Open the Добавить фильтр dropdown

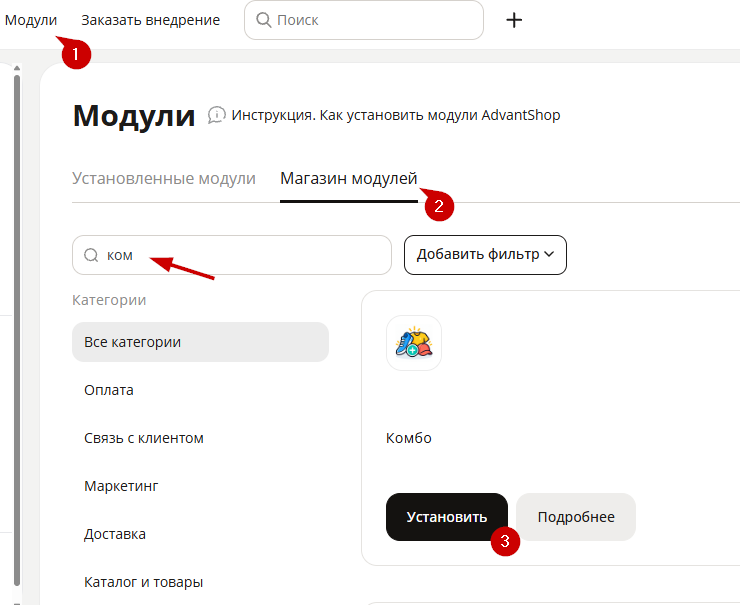tap(485, 255)
